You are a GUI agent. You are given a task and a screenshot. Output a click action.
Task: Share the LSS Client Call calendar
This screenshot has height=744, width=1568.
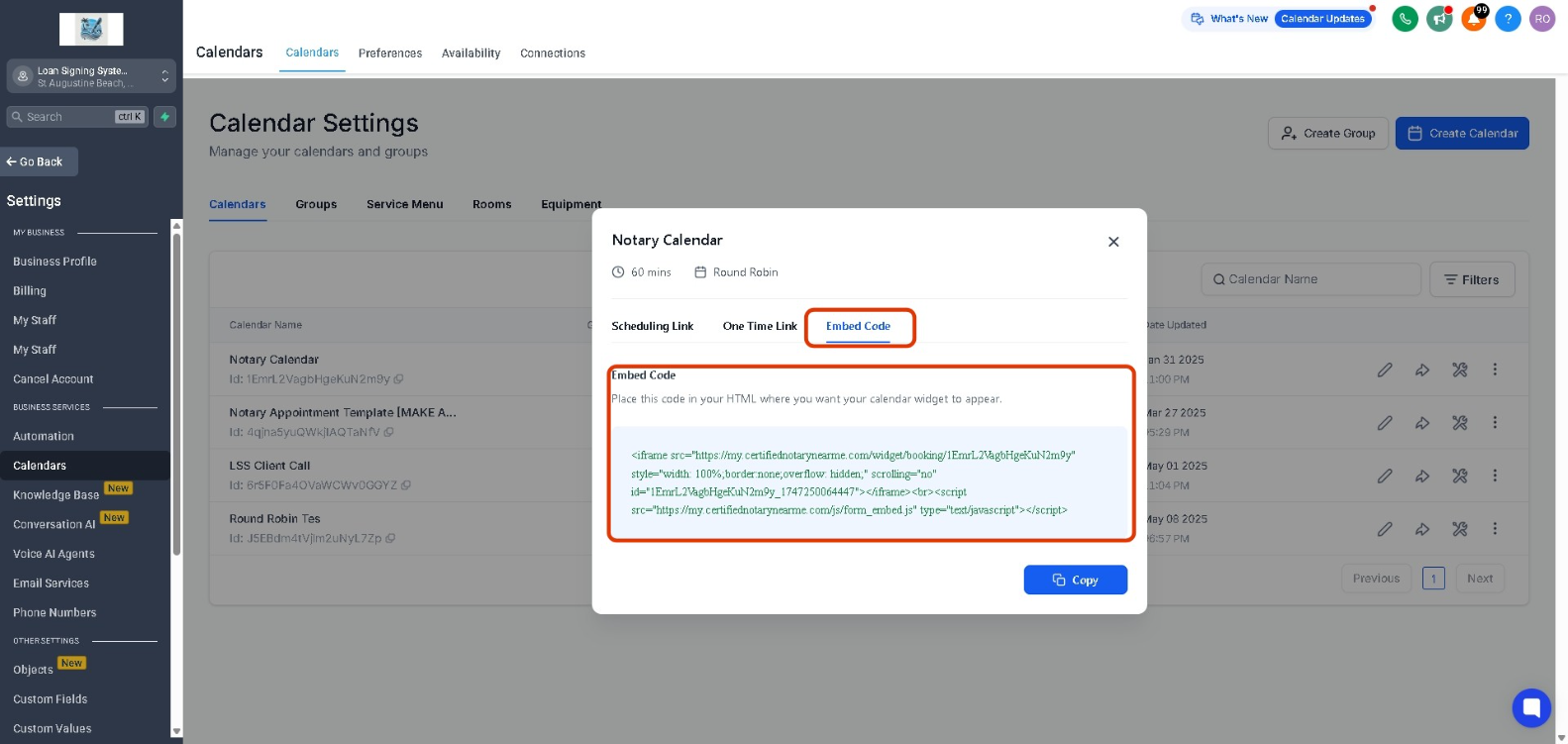pos(1422,476)
